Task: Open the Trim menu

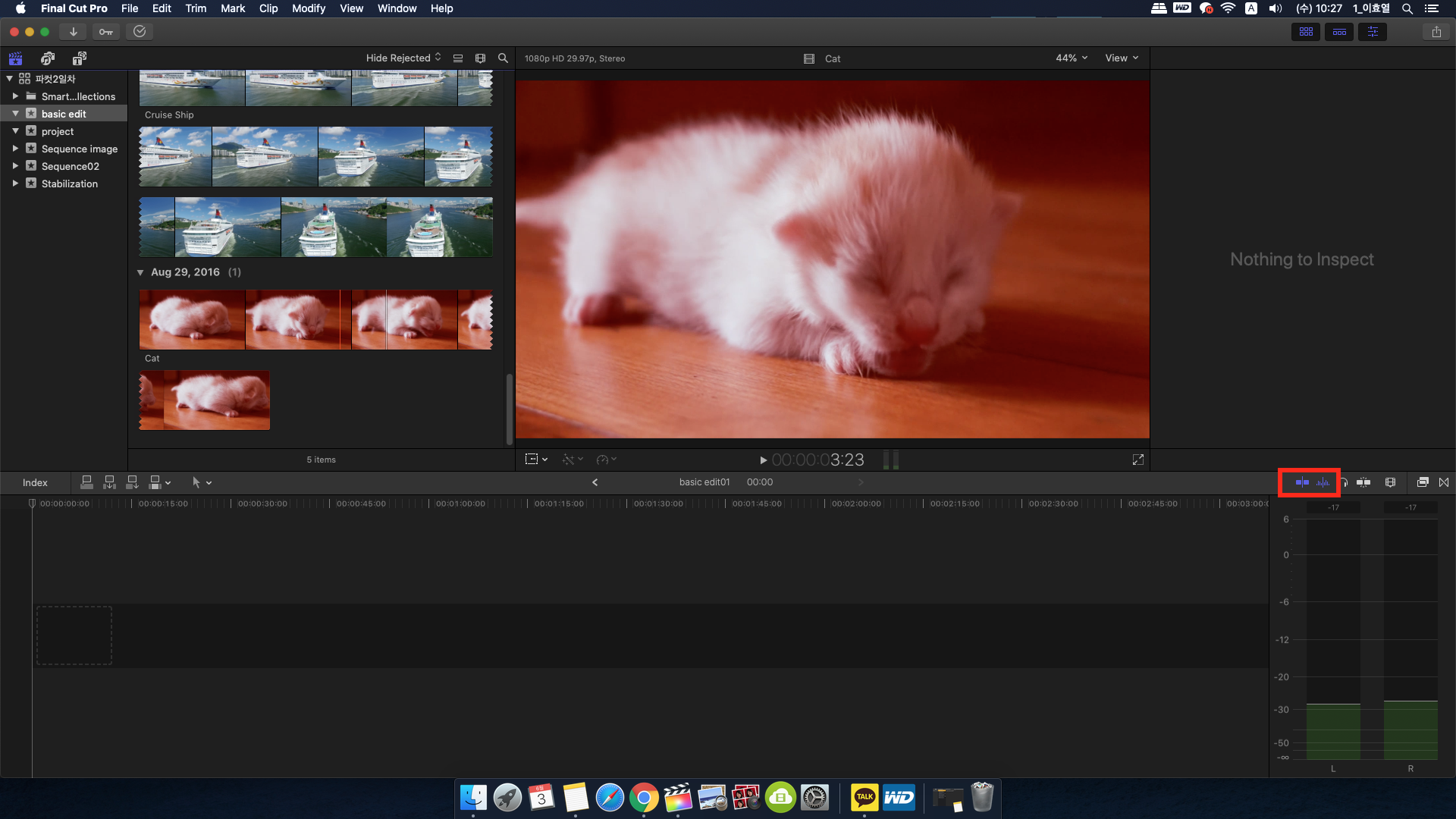Action: (x=196, y=8)
